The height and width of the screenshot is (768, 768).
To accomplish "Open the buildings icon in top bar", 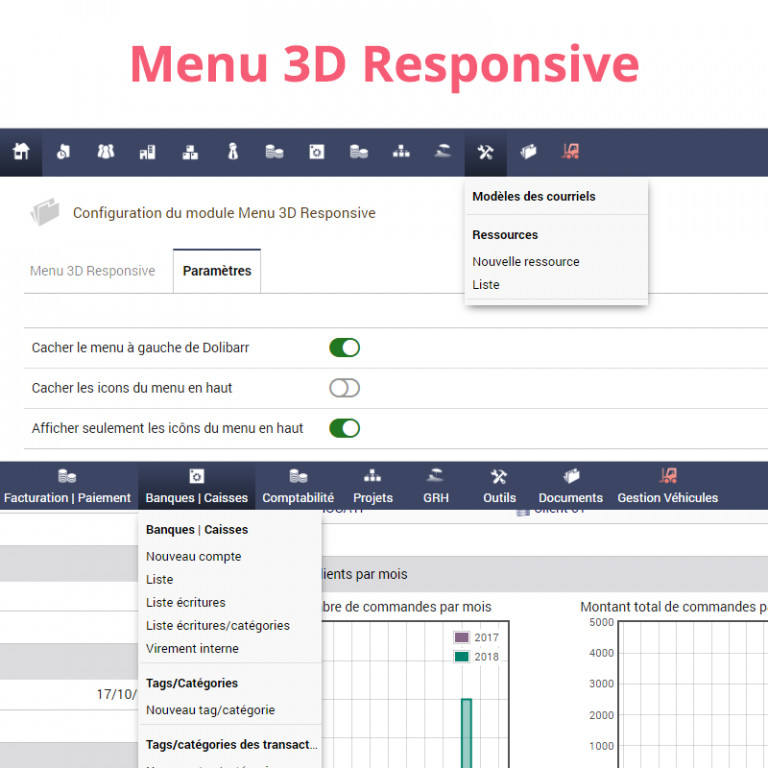I will (147, 152).
